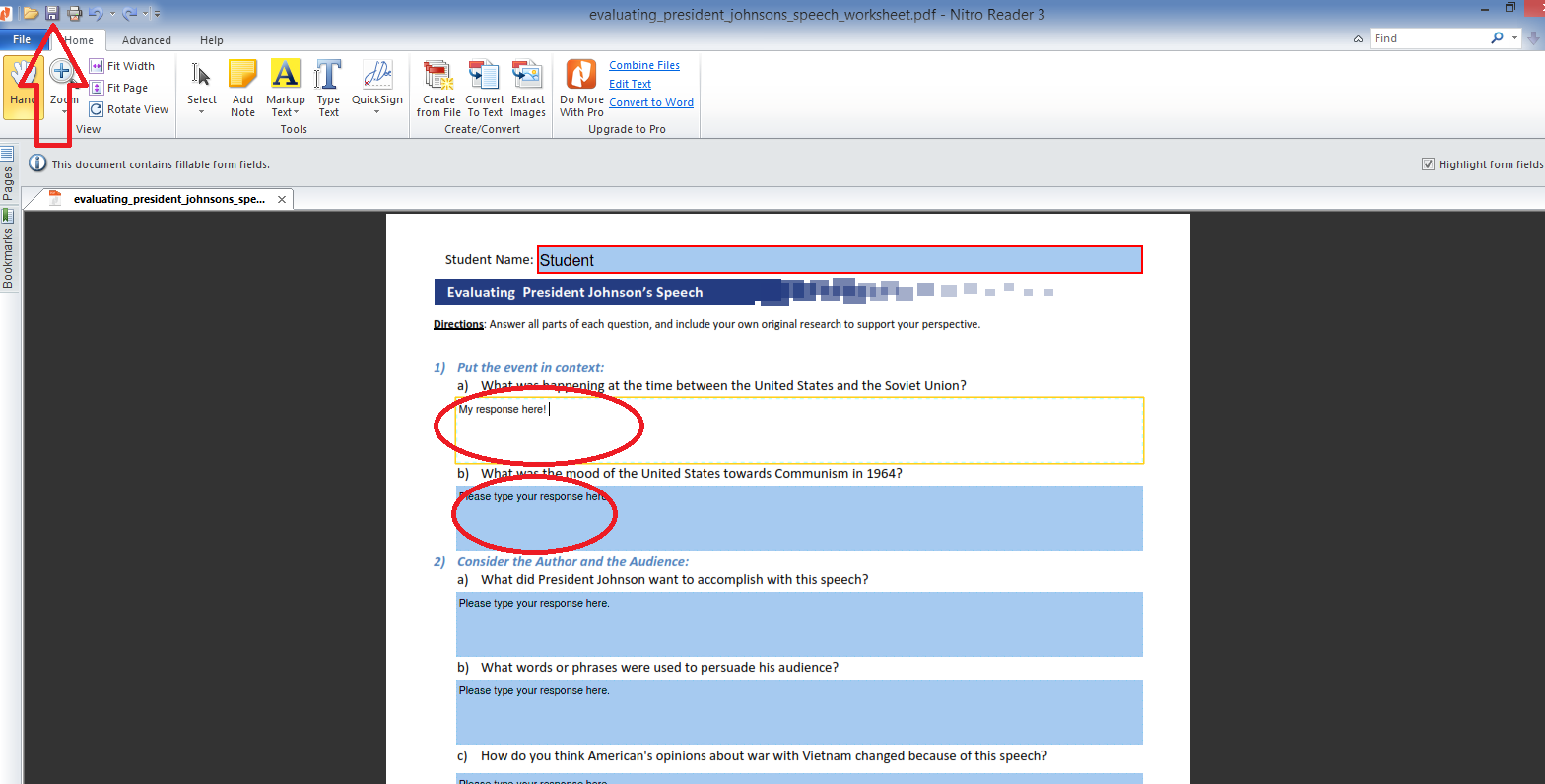The height and width of the screenshot is (784, 1545).
Task: Open the QuickSign signature tool
Action: click(377, 82)
